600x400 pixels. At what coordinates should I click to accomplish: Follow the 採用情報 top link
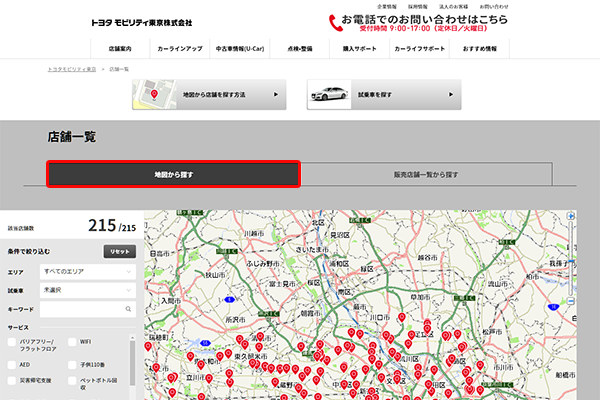pyautogui.click(x=417, y=7)
